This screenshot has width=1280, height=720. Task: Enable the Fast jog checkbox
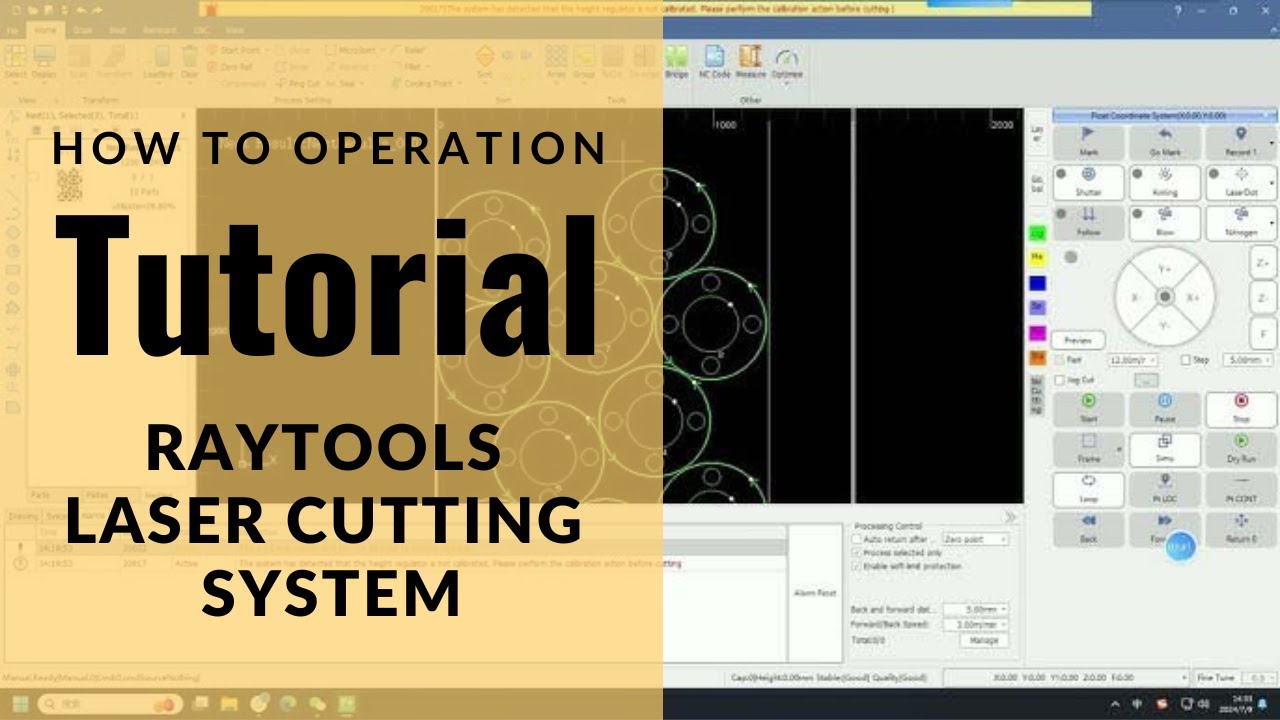tap(1060, 360)
